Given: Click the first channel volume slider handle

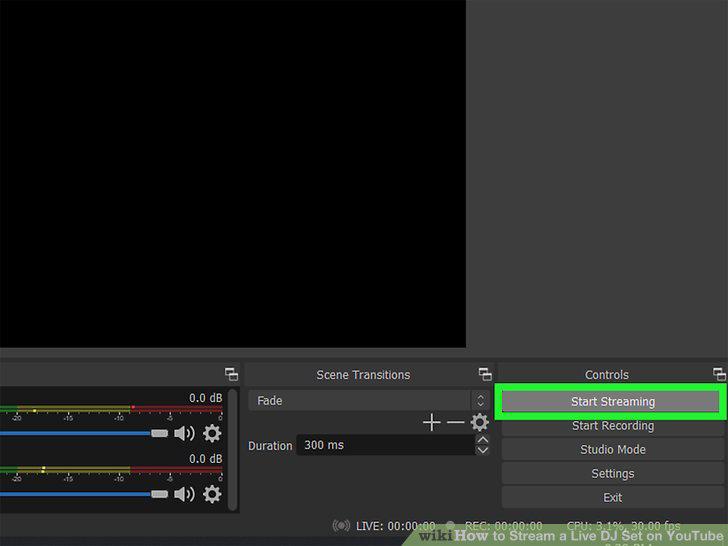Looking at the screenshot, I should pos(159,433).
